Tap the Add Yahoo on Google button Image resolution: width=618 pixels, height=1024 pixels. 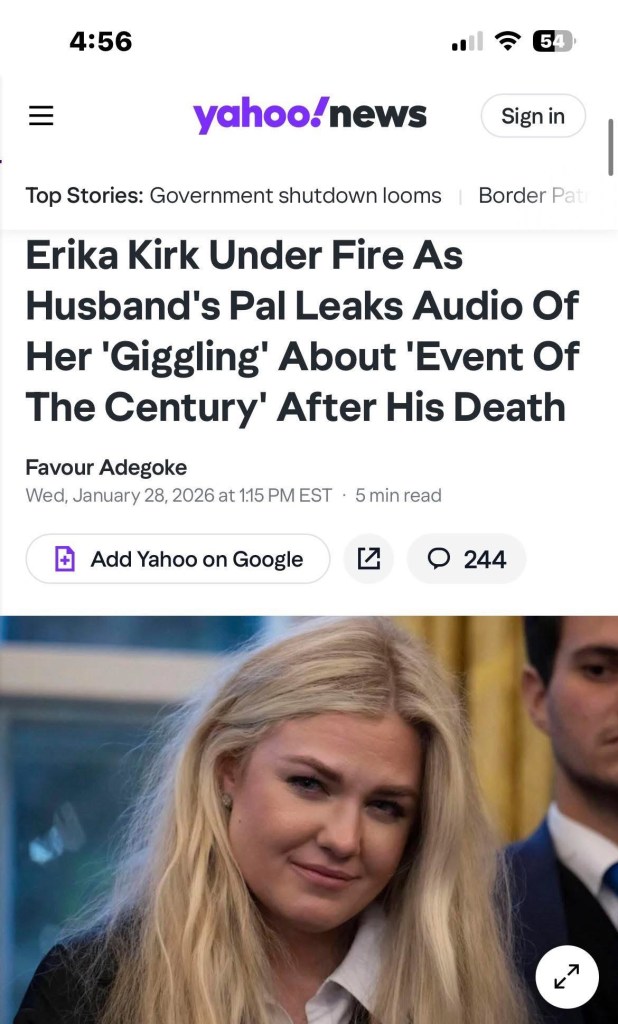178,559
